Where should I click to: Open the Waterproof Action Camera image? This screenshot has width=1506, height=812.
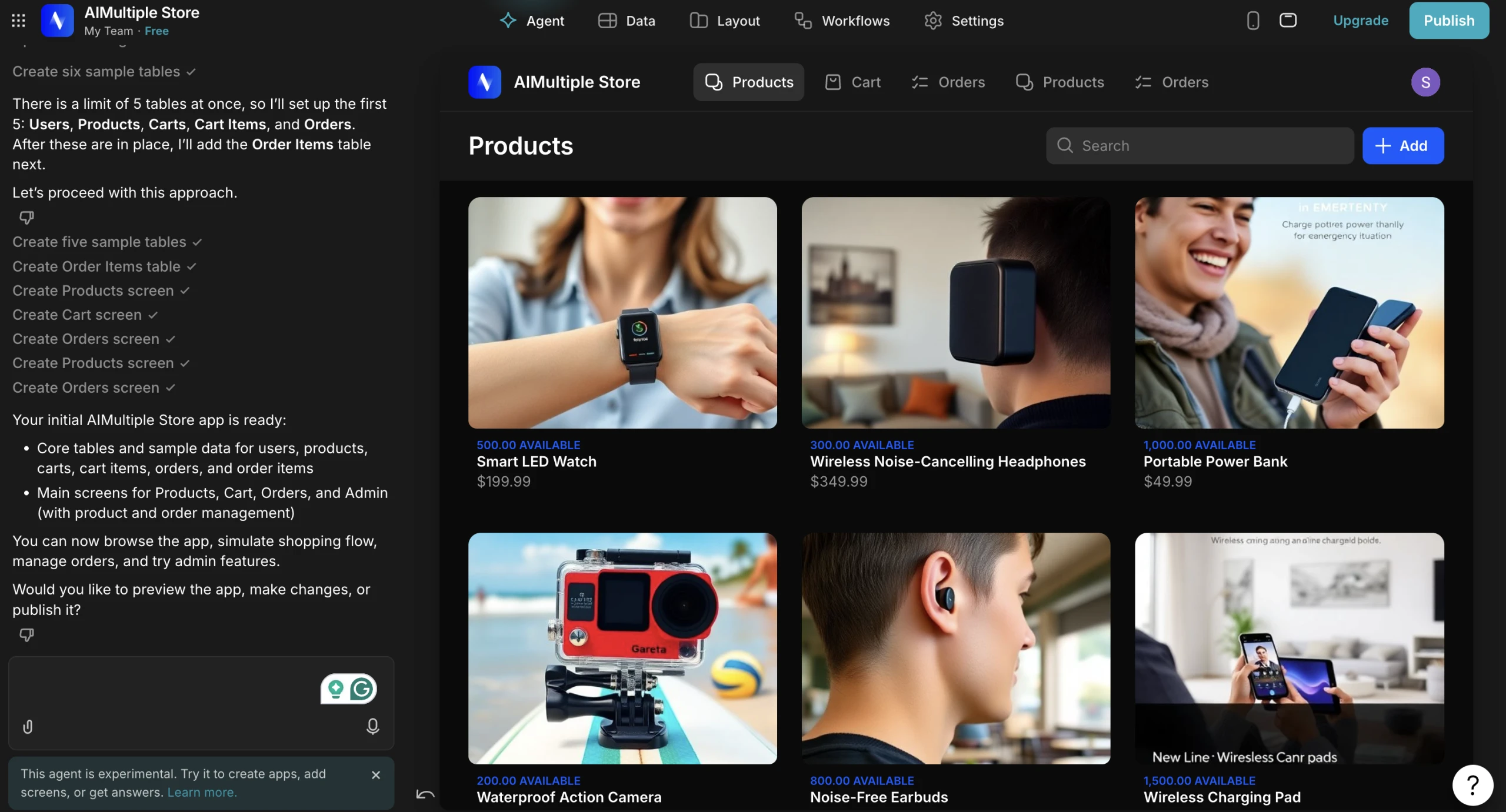[x=622, y=649]
